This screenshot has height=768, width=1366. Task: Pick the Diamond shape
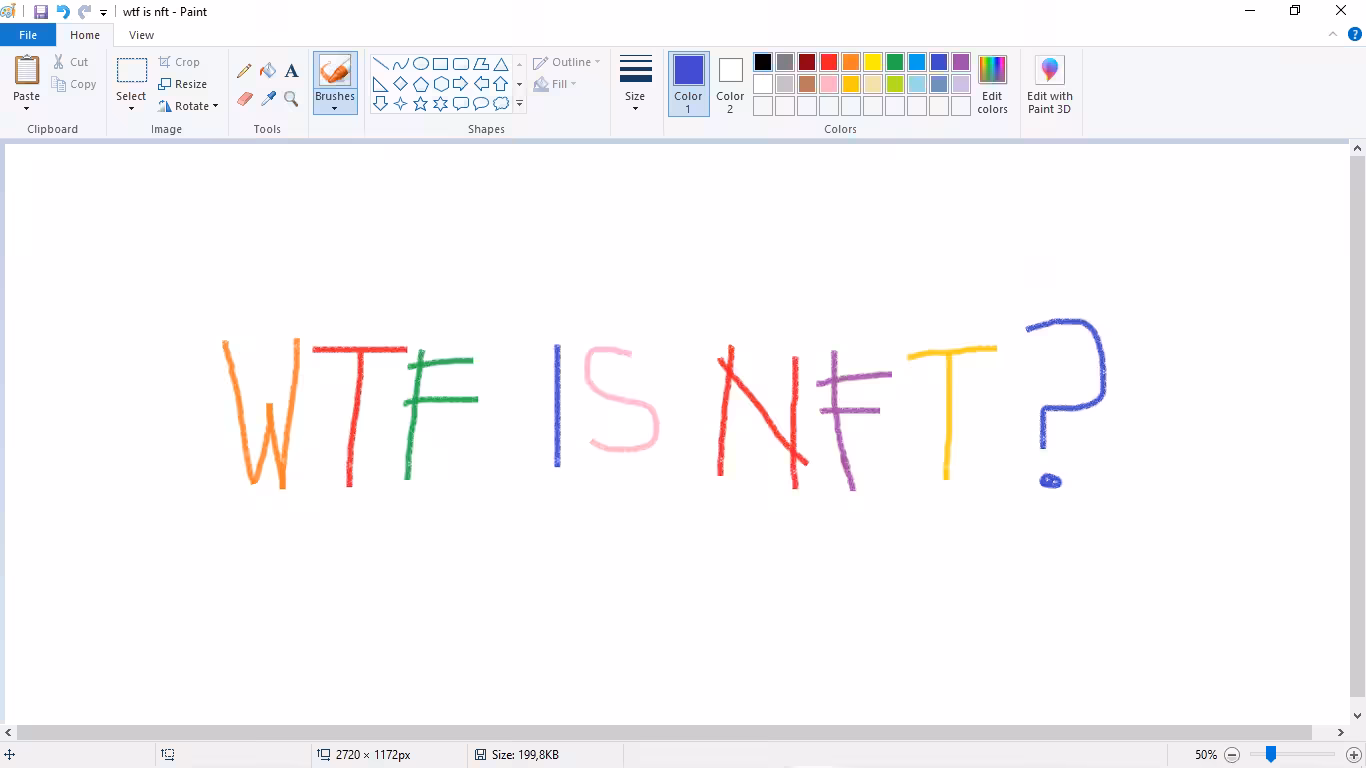pyautogui.click(x=401, y=84)
